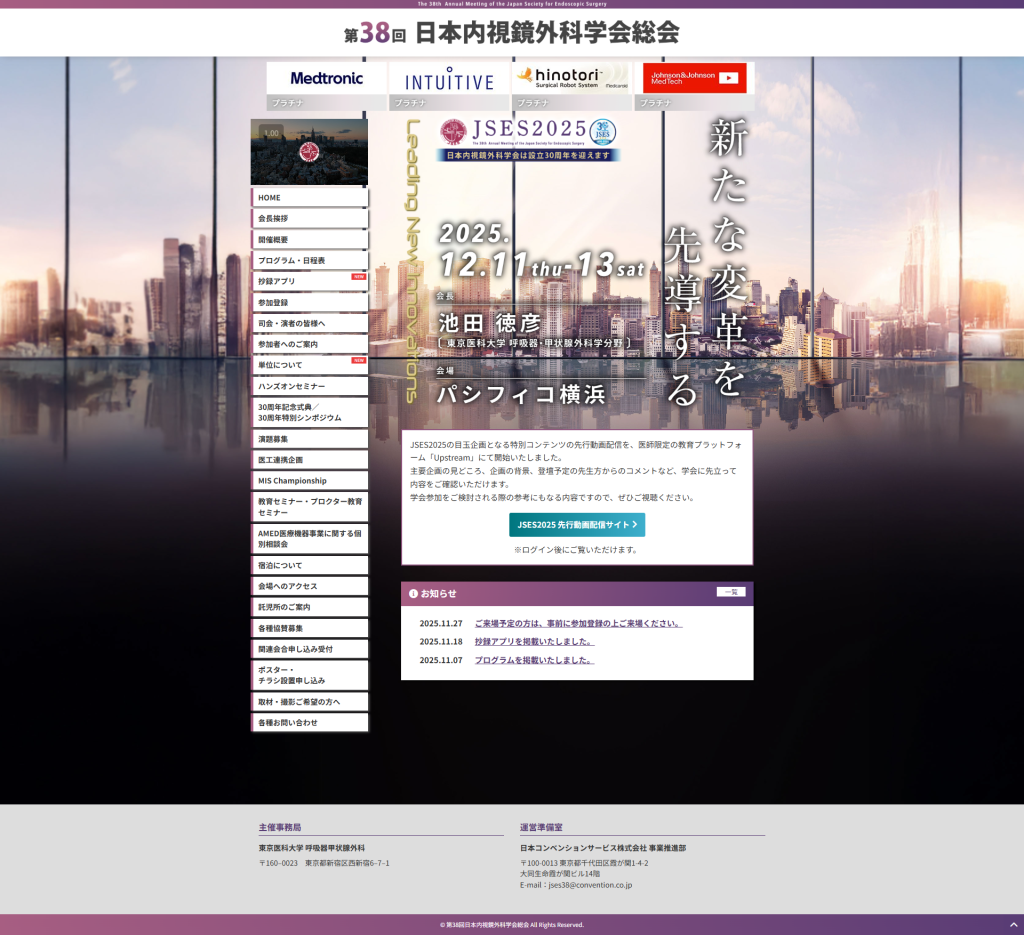Navigate to 会場へのアクセス page
Image resolution: width=1024 pixels, height=935 pixels.
click(x=309, y=586)
